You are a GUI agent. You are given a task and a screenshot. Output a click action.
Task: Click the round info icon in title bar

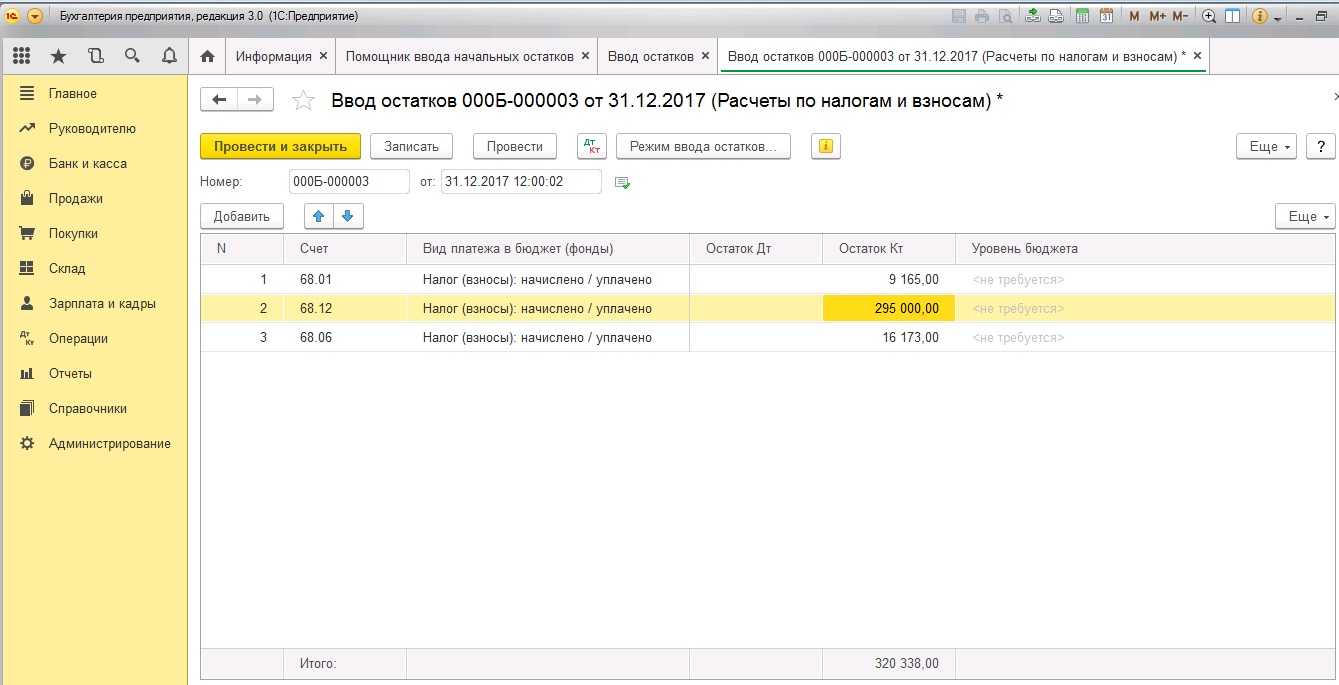[x=1260, y=16]
